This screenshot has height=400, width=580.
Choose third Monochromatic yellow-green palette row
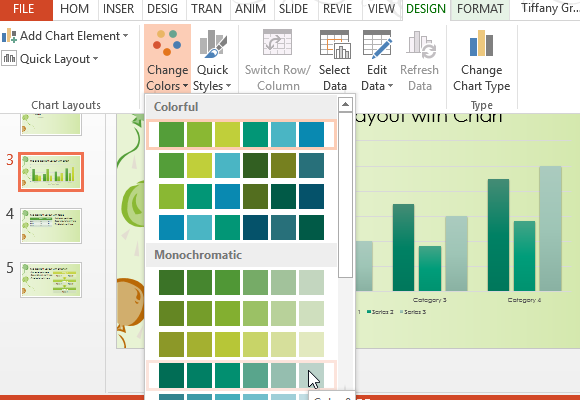point(241,344)
